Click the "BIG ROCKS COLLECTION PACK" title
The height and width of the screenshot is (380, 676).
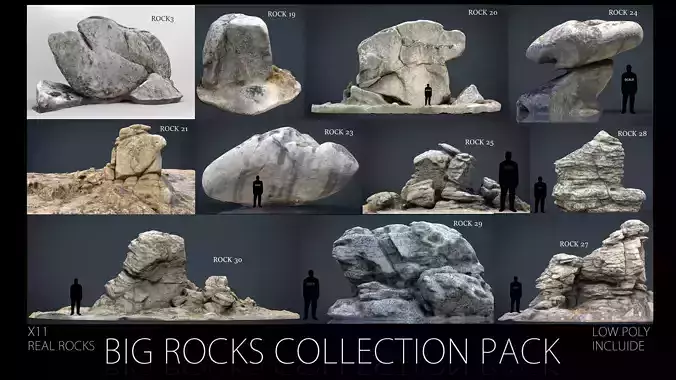coord(332,351)
